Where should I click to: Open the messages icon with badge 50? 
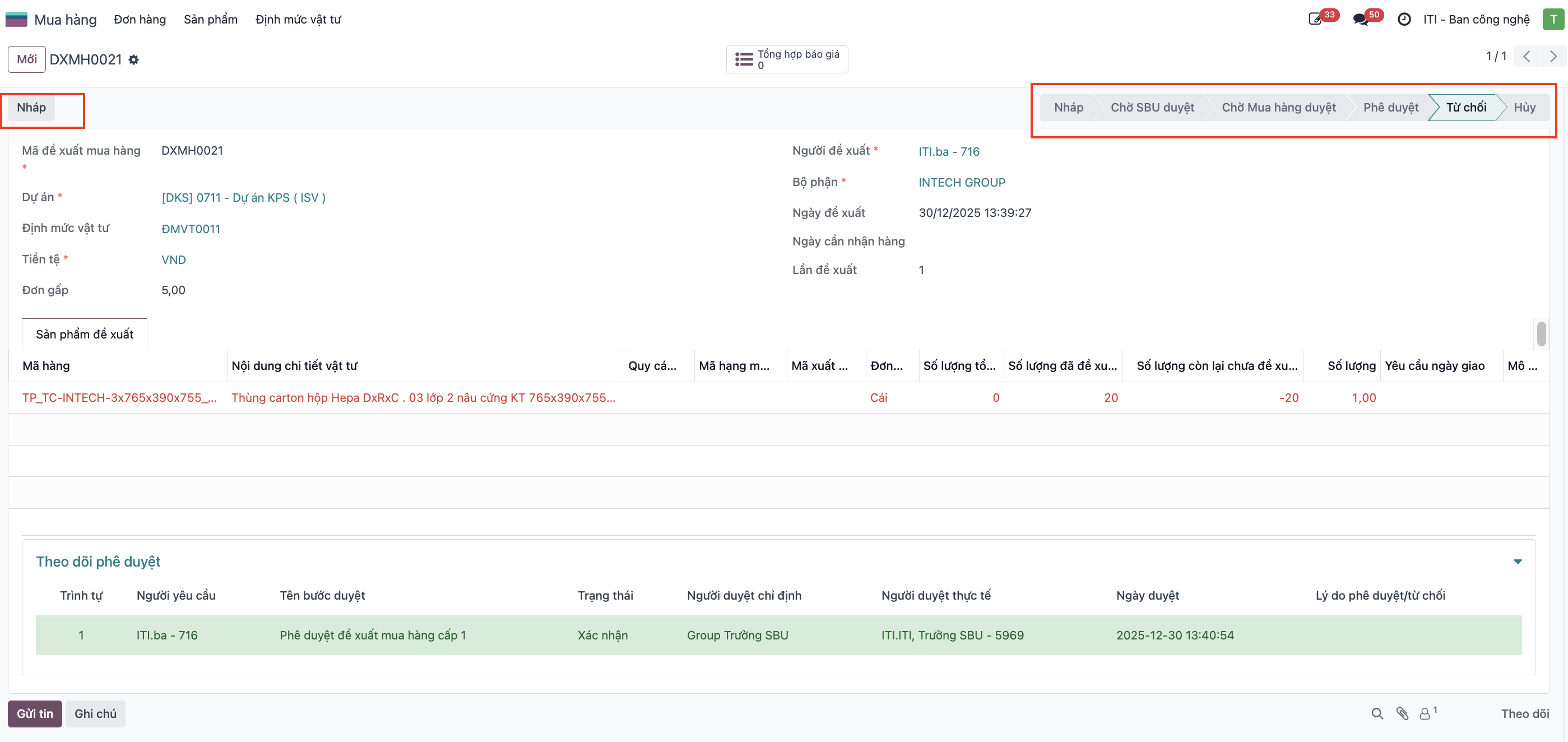coord(1361,20)
